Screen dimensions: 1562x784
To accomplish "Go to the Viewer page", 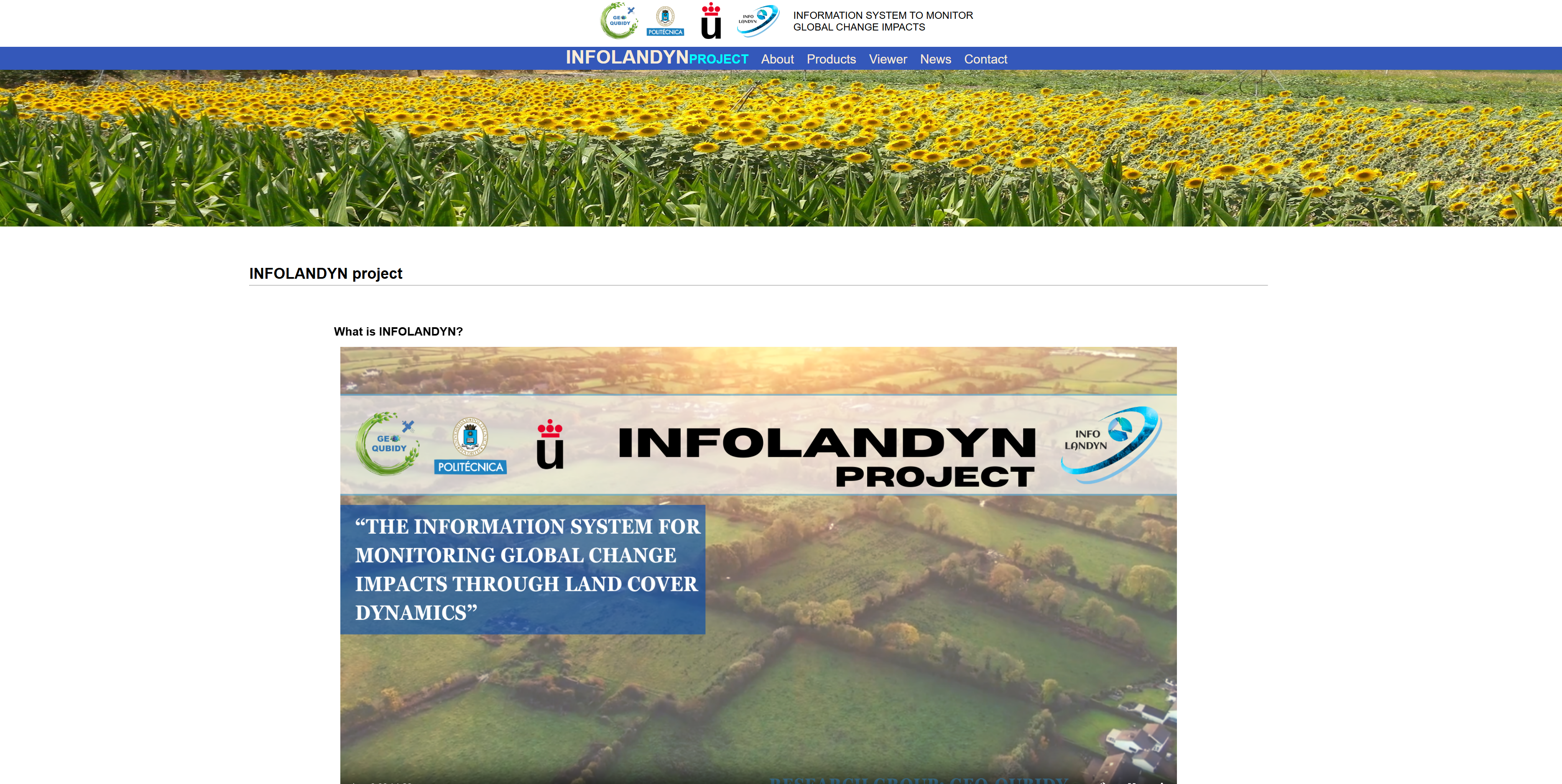I will coord(888,59).
